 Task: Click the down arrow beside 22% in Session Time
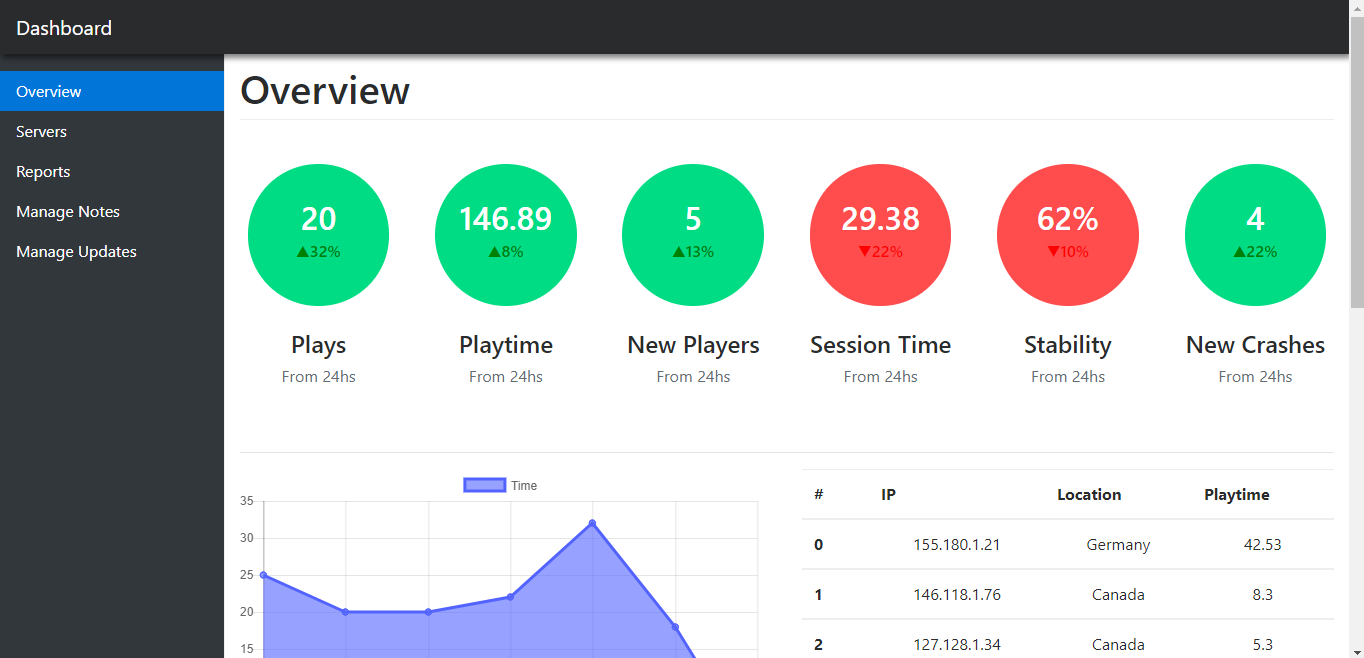point(864,252)
